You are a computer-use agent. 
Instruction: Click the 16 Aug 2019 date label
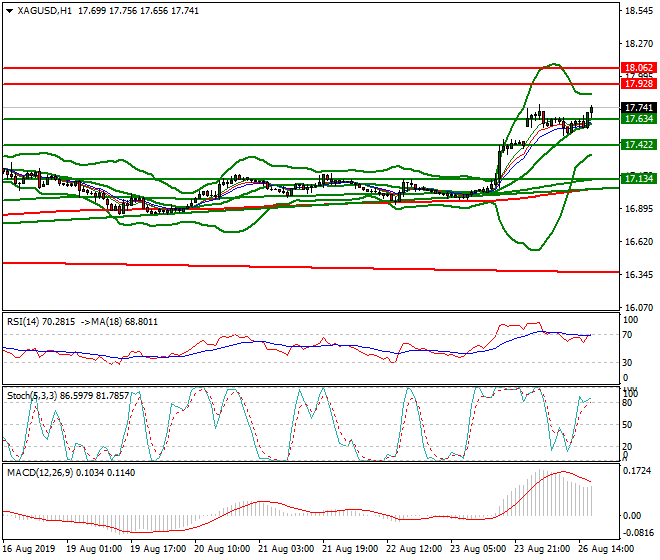(29, 550)
